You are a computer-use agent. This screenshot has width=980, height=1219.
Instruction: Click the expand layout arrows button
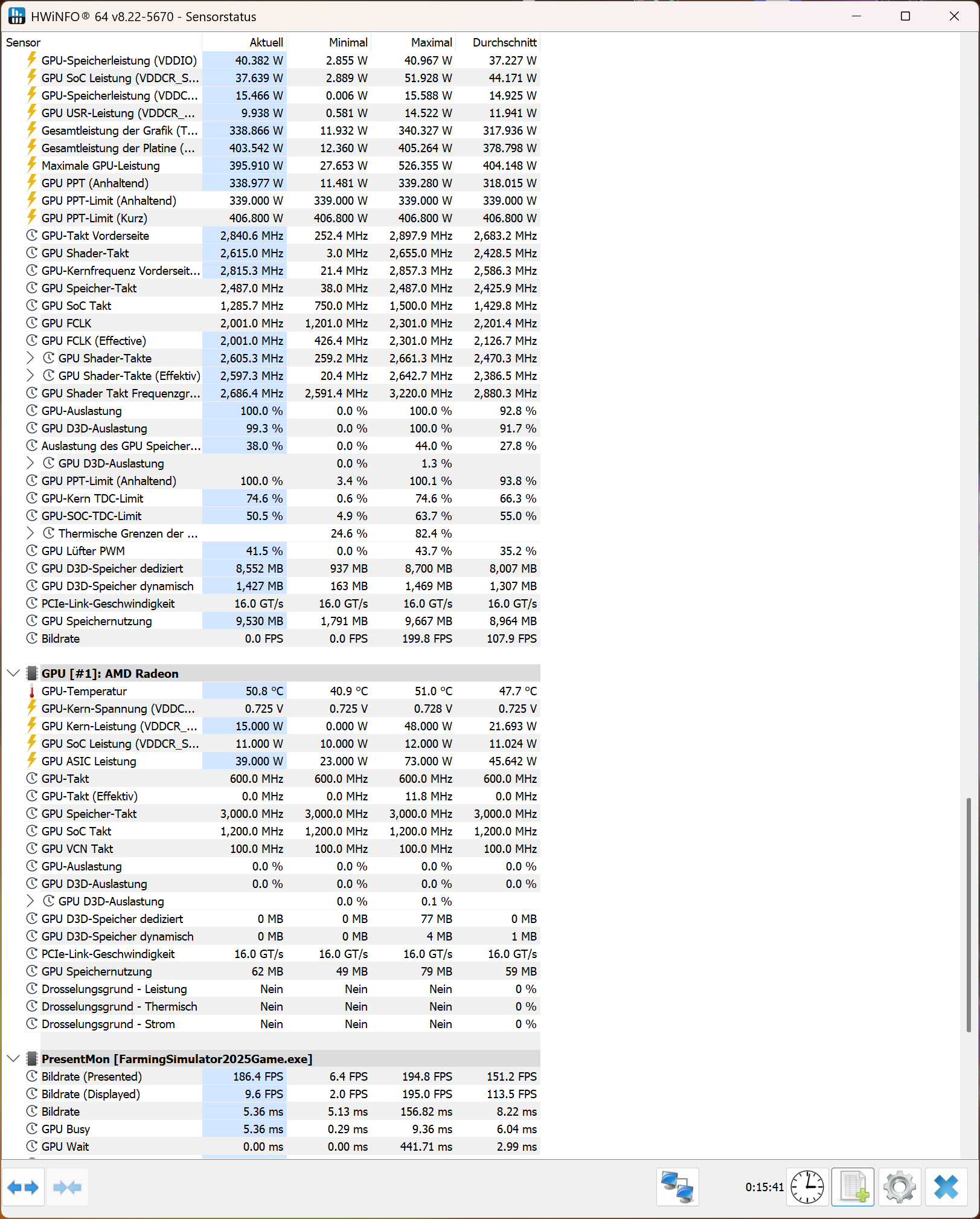[23, 1187]
